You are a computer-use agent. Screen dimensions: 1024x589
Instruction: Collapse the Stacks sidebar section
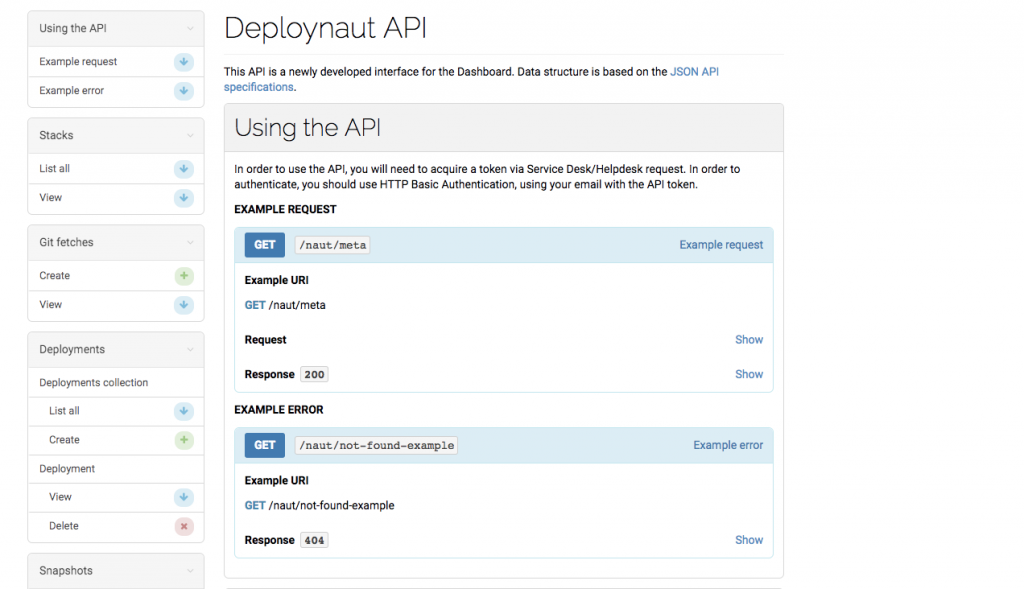click(190, 136)
